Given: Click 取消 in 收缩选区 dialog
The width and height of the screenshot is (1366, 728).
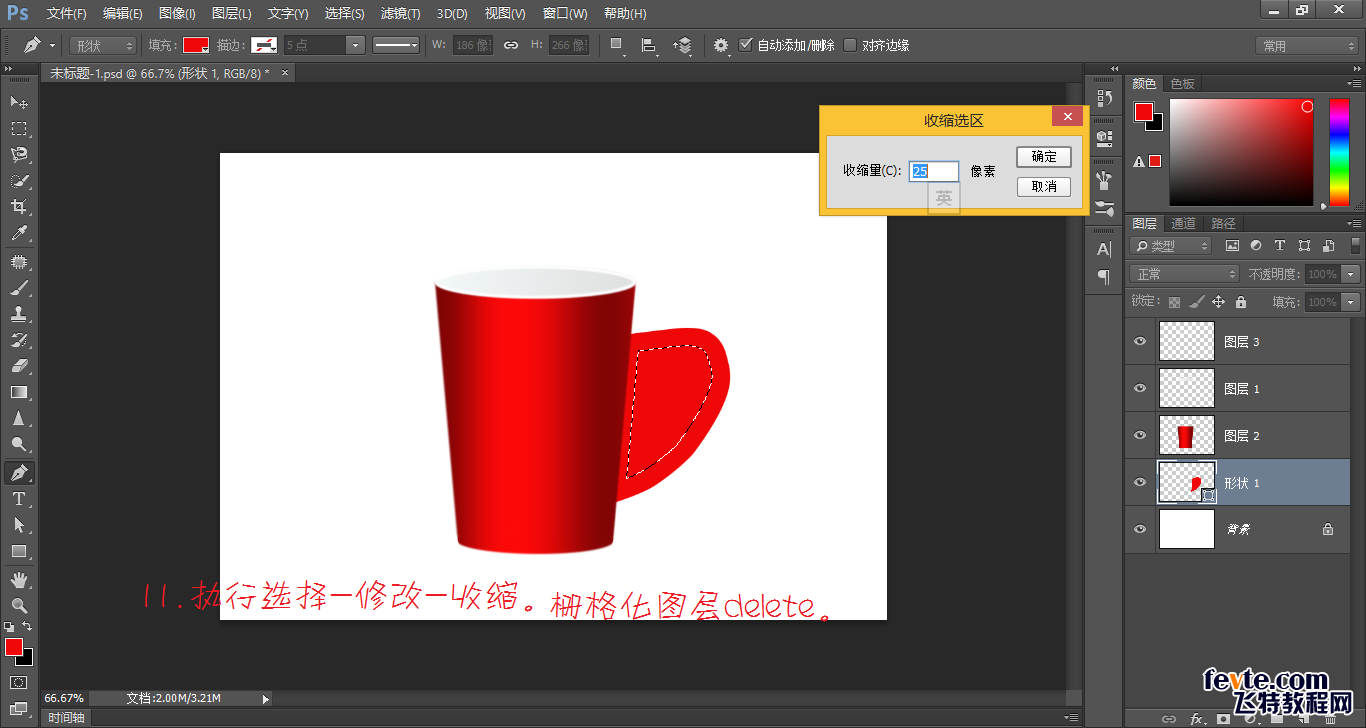Looking at the screenshot, I should coord(1044,187).
